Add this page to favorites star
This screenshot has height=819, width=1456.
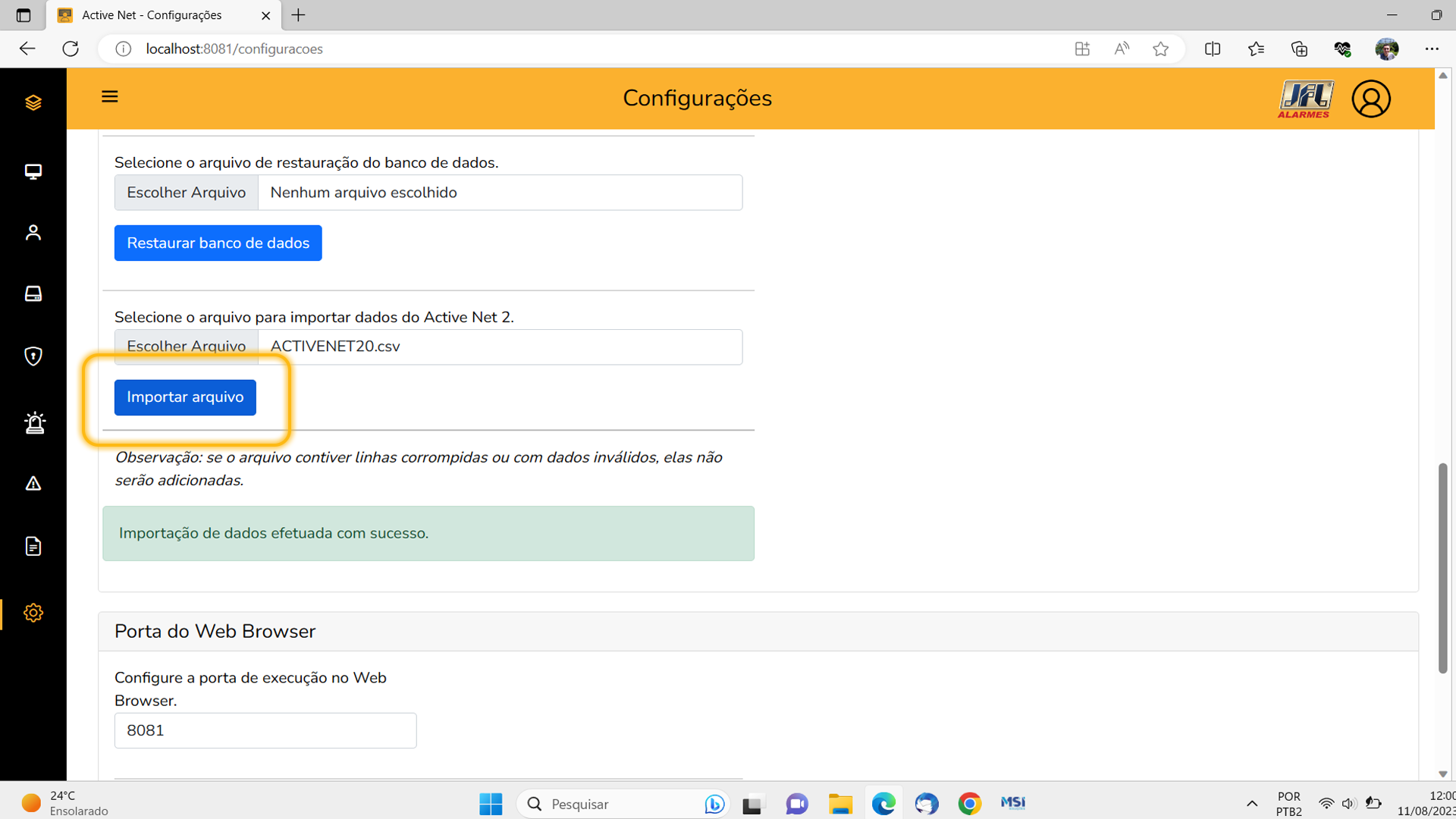[1160, 49]
